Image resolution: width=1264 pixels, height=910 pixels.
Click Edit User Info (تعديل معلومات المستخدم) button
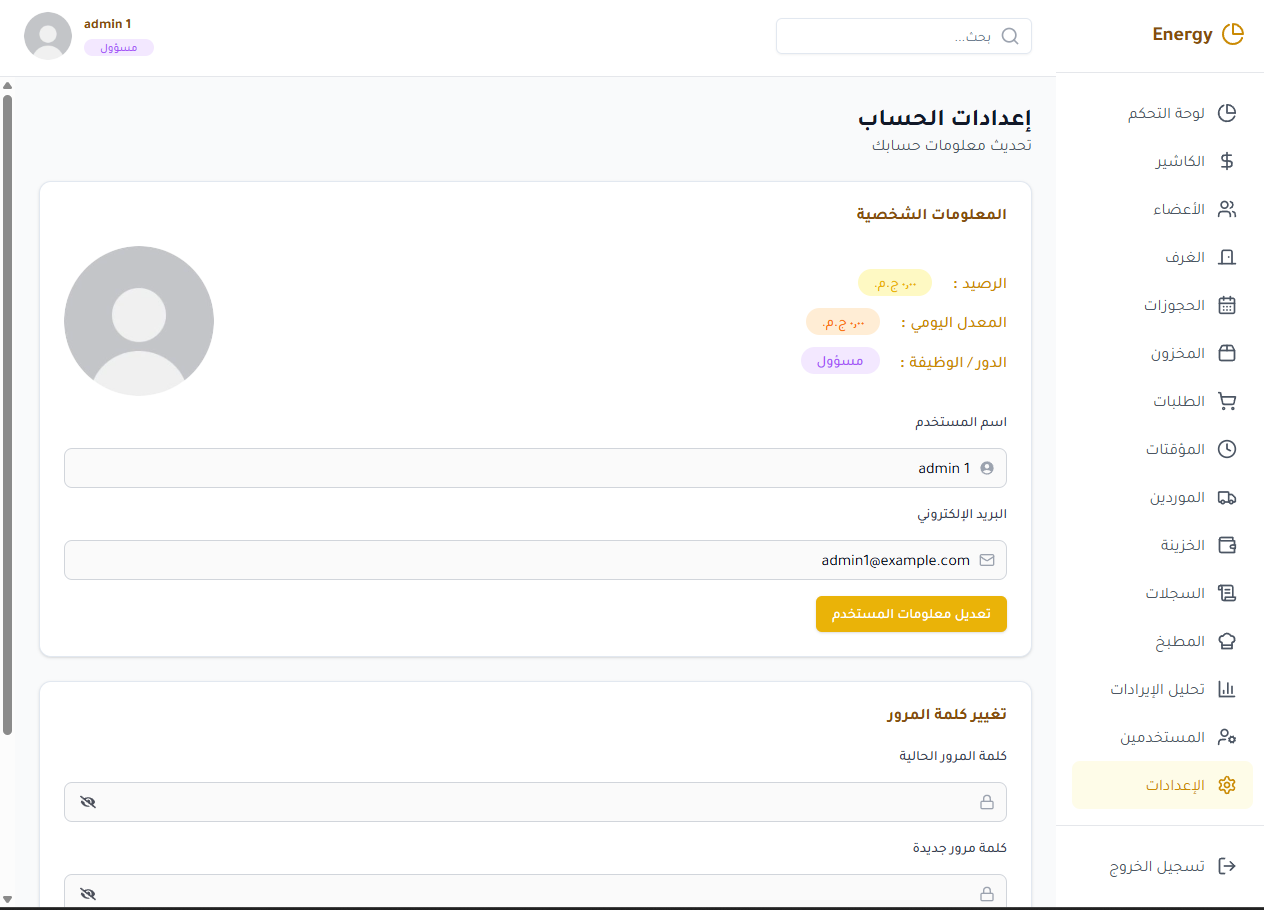tap(911, 614)
